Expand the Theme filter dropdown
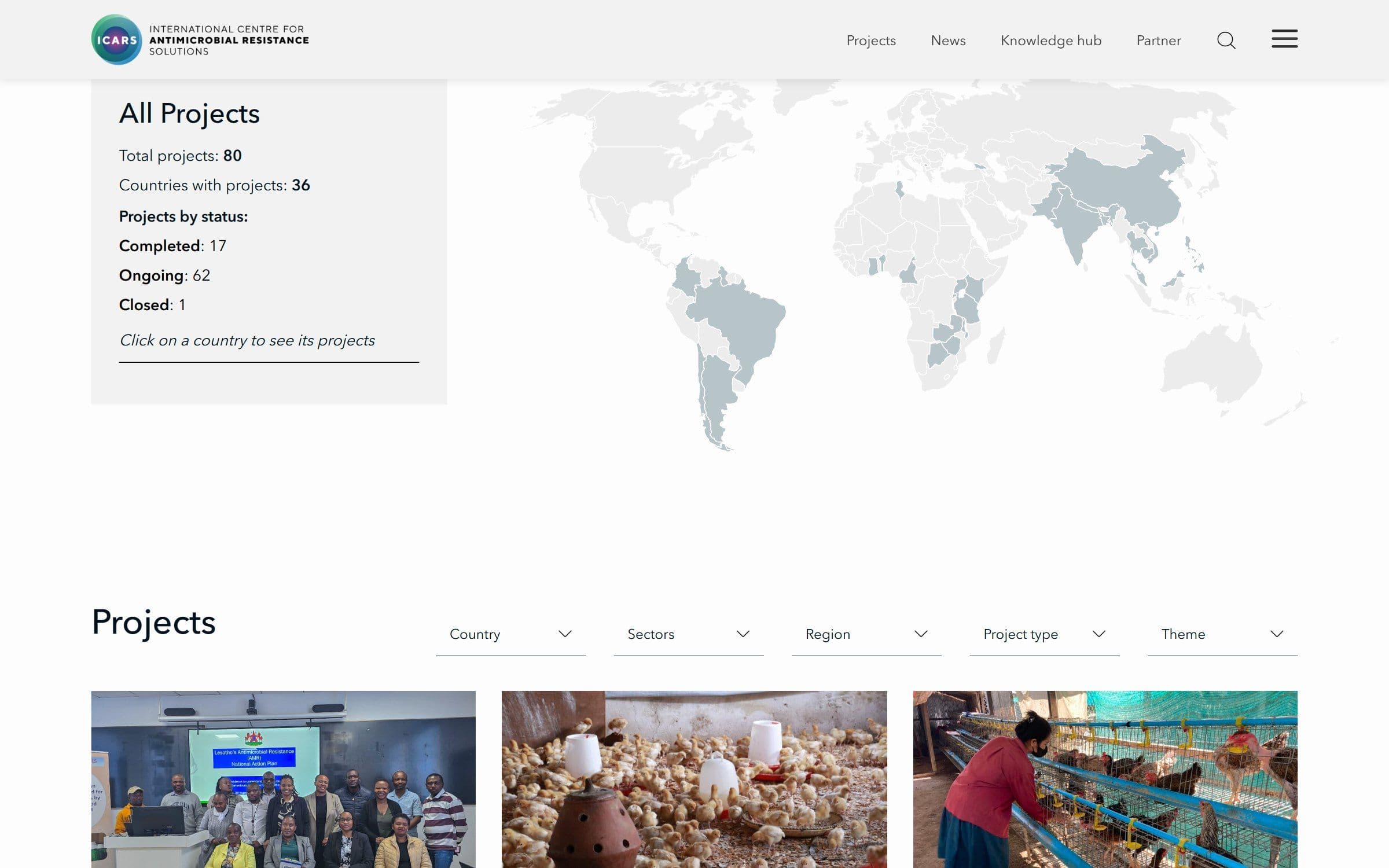The height and width of the screenshot is (868, 1389). point(1222,634)
